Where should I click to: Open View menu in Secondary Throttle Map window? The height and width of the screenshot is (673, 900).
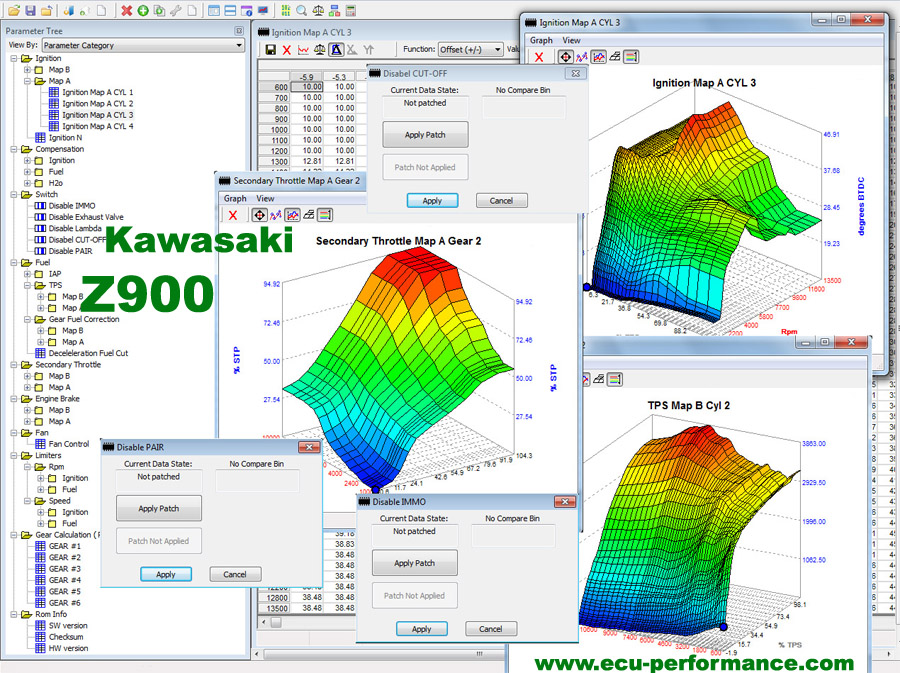click(x=265, y=199)
